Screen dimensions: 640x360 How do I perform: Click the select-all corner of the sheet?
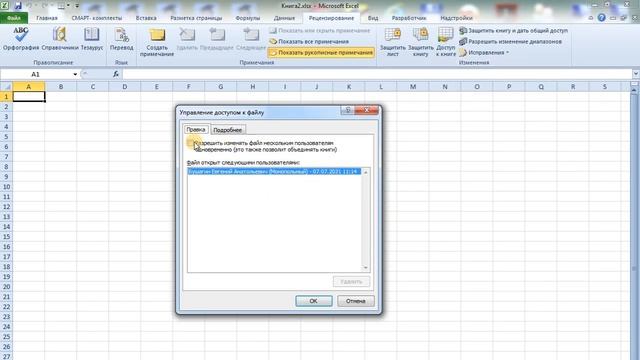click(6, 87)
